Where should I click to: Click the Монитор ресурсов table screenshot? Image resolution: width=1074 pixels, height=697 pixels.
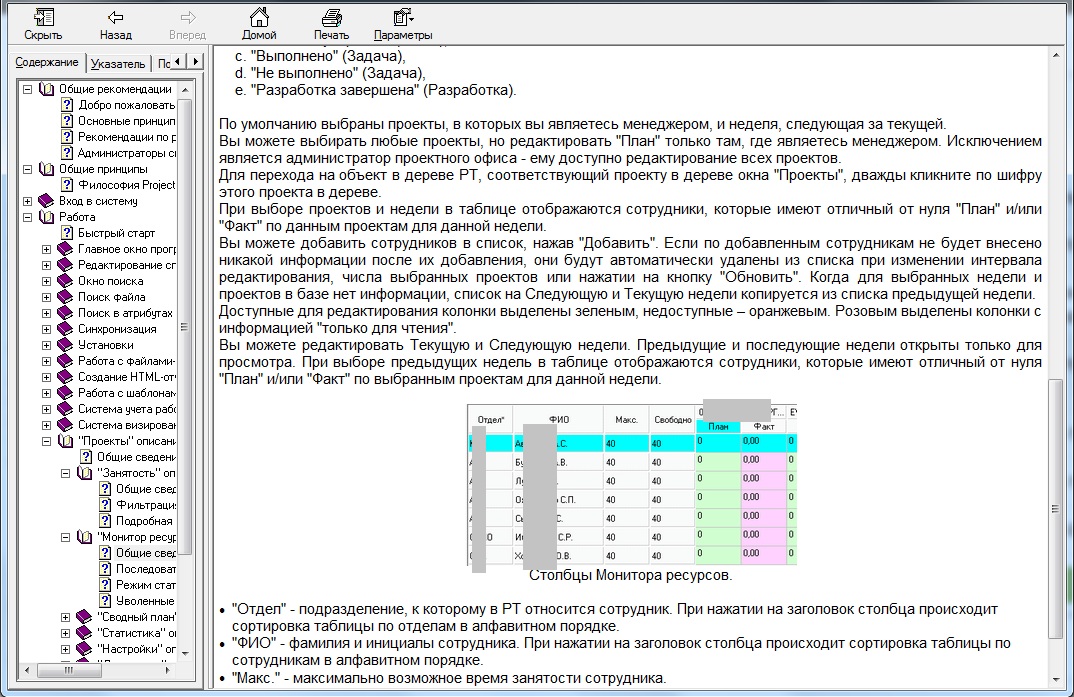pyautogui.click(x=632, y=485)
